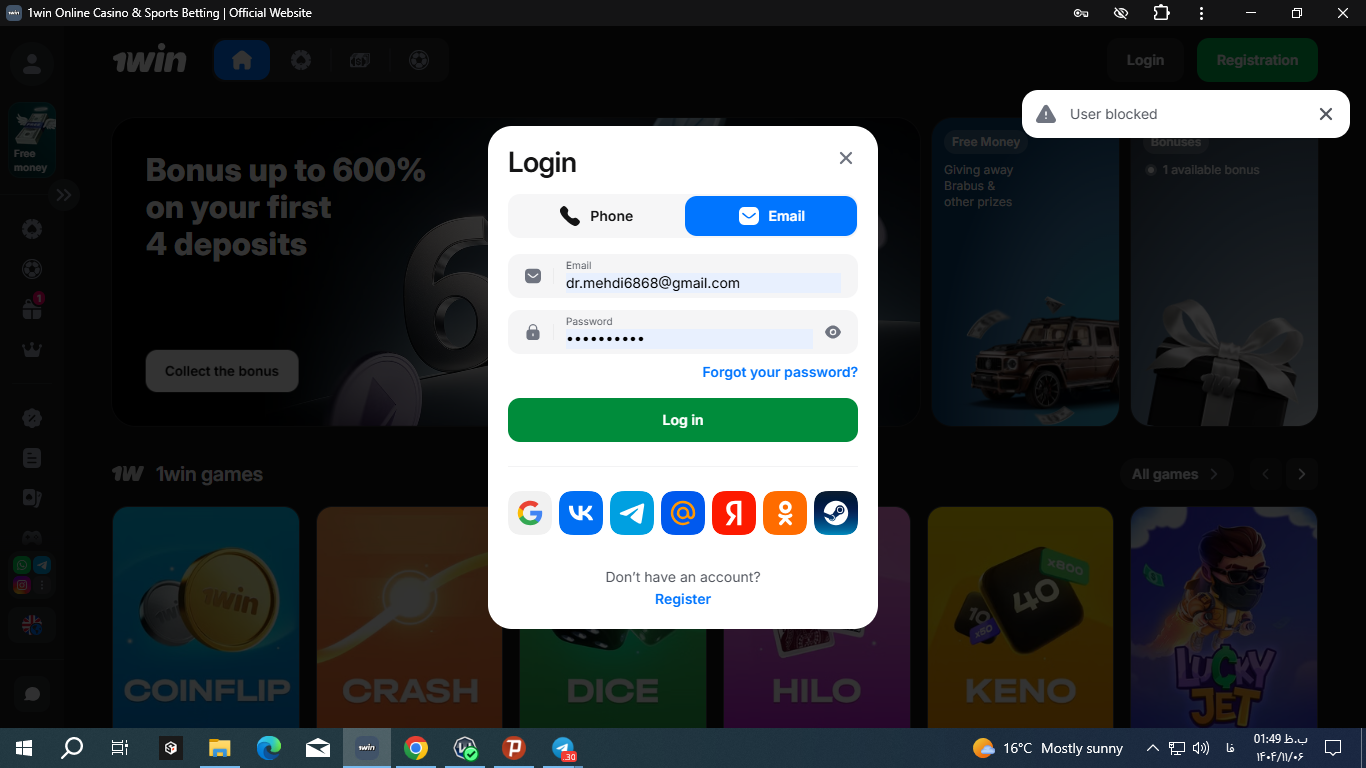Open the Forgot your password link
The image size is (1366, 768).
point(780,372)
